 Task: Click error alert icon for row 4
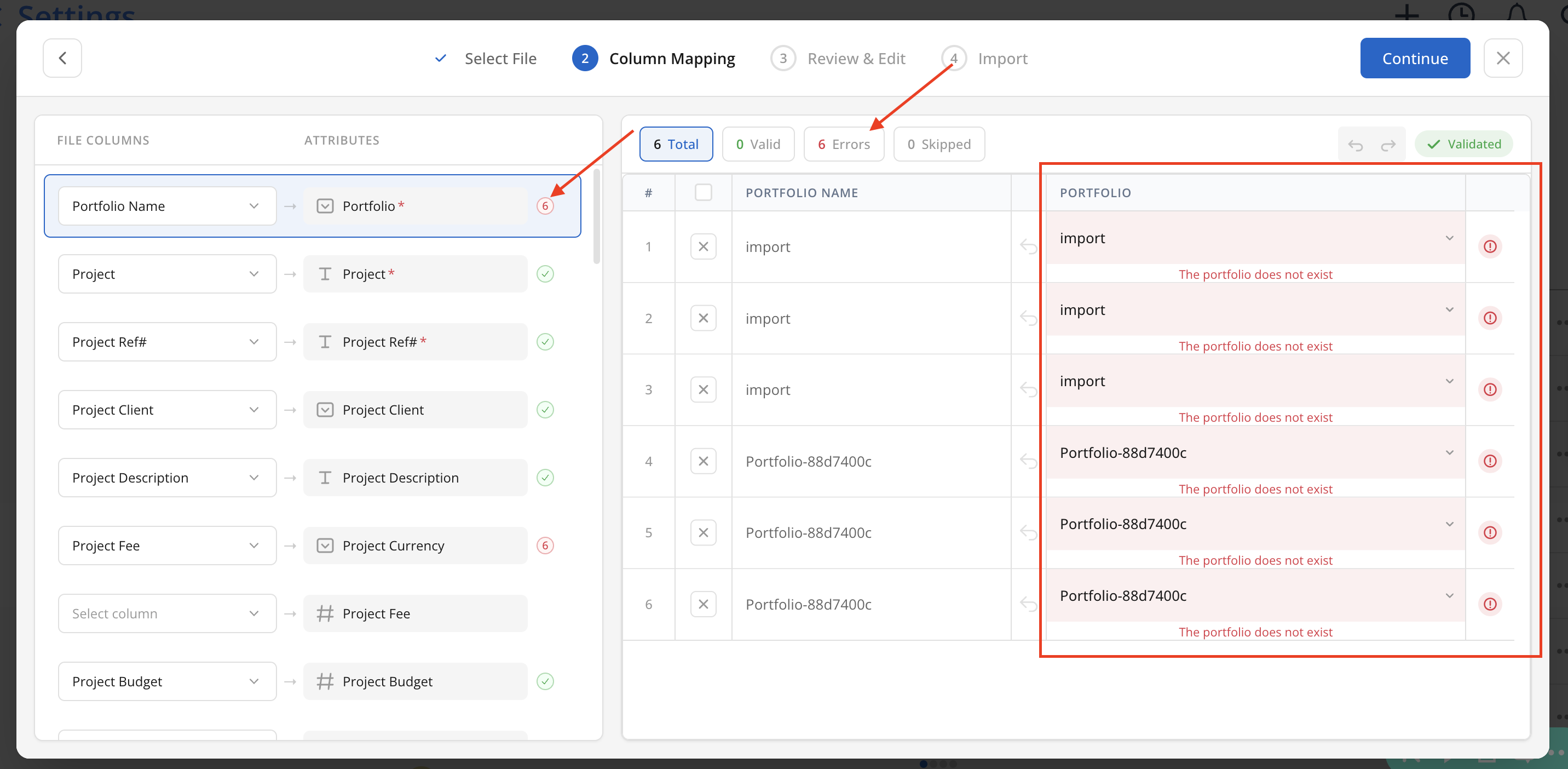[1490, 461]
